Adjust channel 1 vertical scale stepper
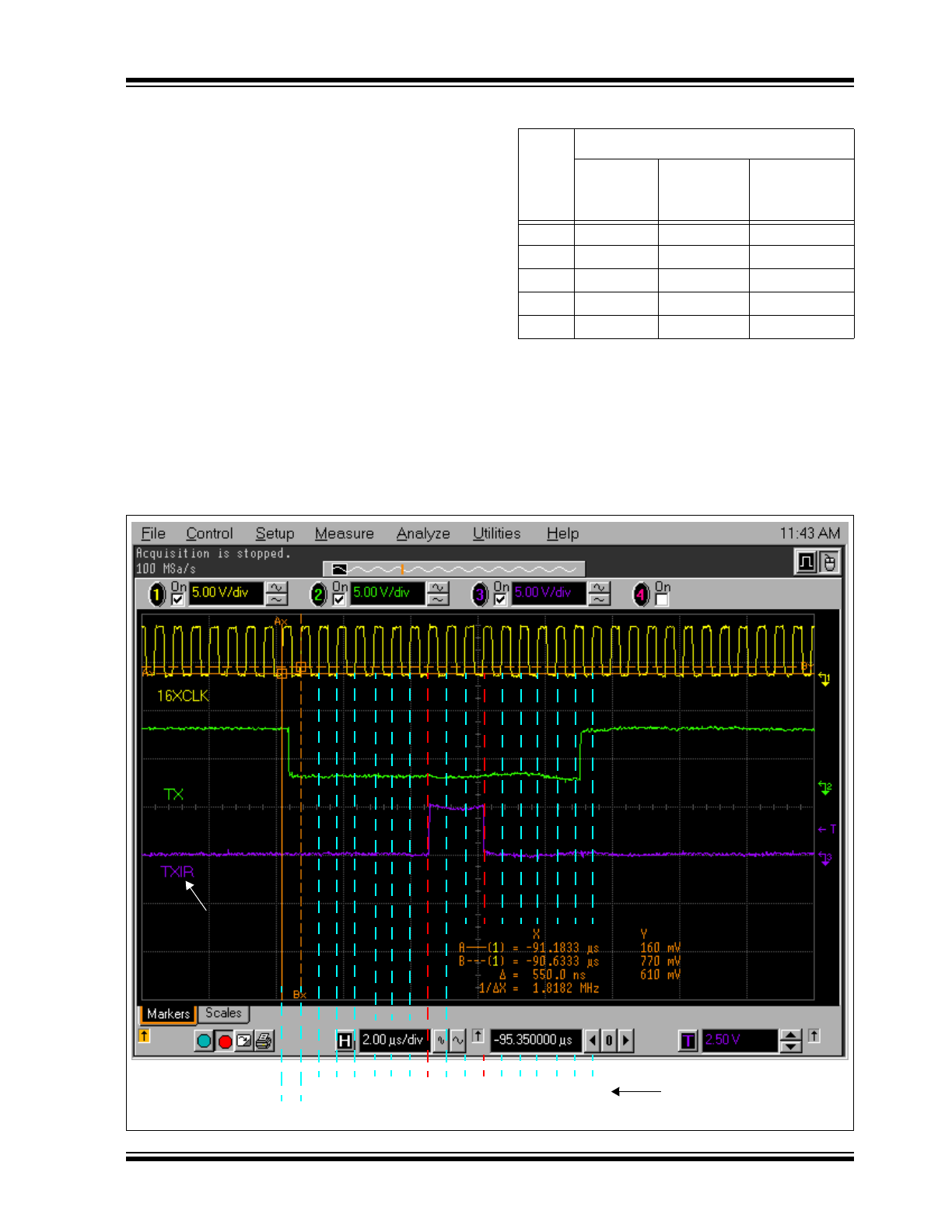This screenshot has width=952, height=1232. point(276,593)
